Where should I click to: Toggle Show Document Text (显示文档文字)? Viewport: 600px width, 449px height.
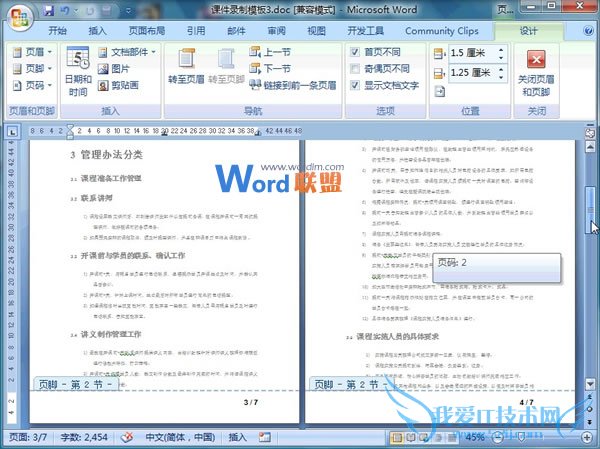pyautogui.click(x=385, y=85)
